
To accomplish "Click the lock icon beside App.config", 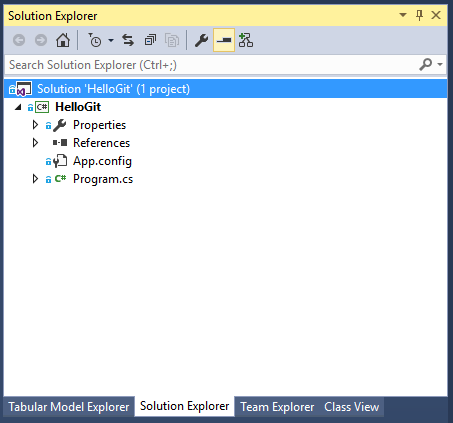I will point(48,162).
